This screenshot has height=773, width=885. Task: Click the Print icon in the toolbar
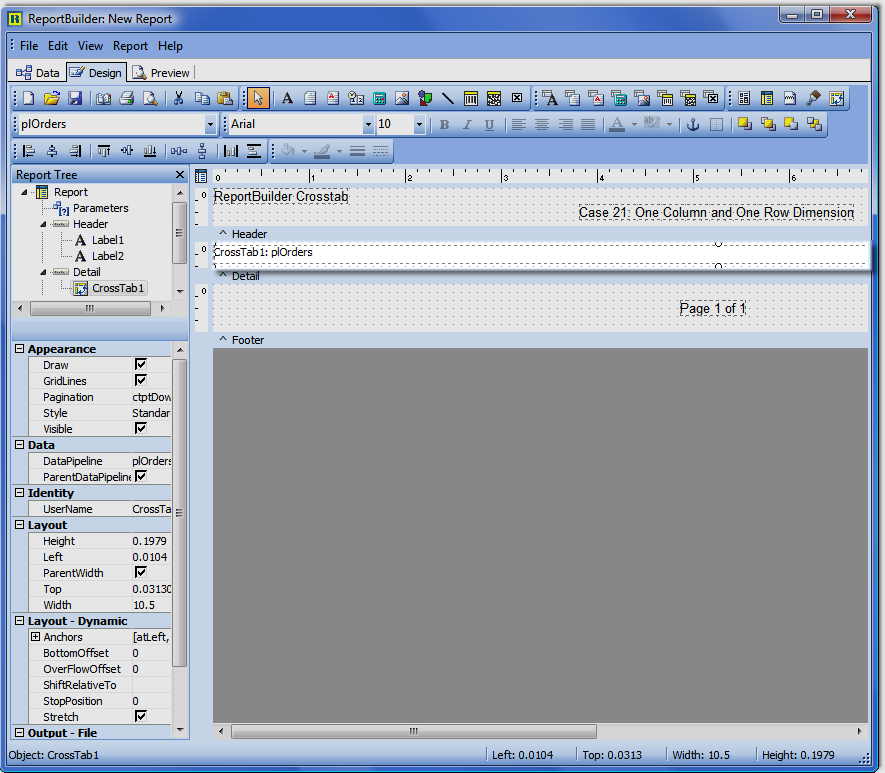click(127, 99)
